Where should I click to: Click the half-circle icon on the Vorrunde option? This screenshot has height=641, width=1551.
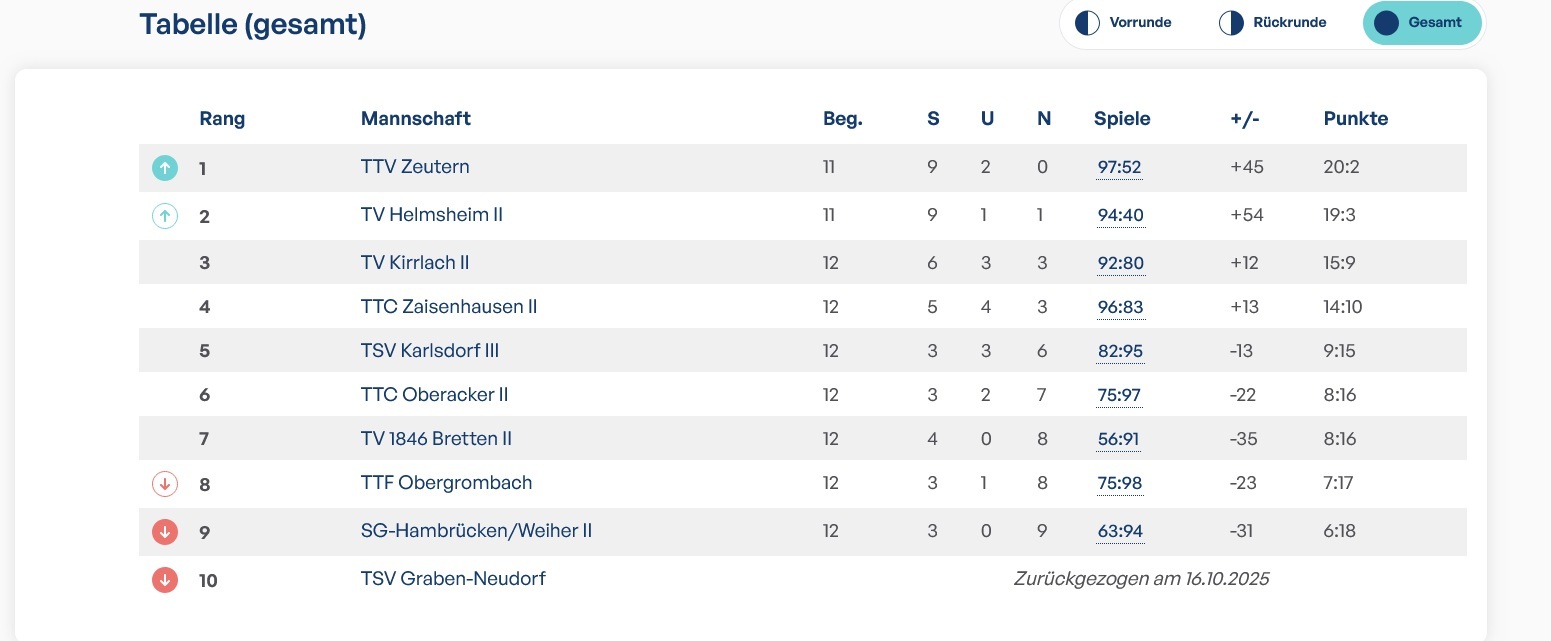[1087, 23]
